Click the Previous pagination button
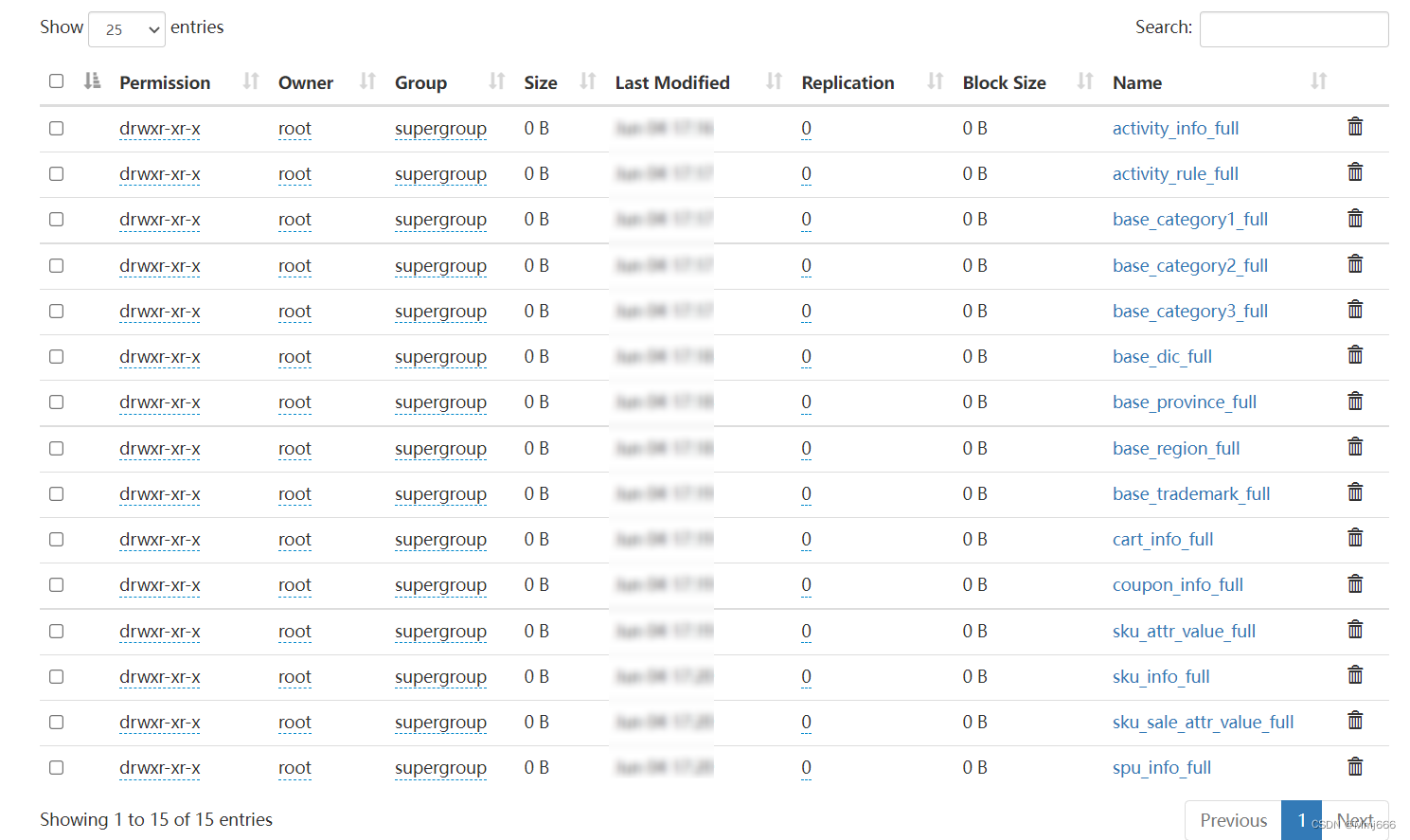The image size is (1410, 840). pos(1233,819)
